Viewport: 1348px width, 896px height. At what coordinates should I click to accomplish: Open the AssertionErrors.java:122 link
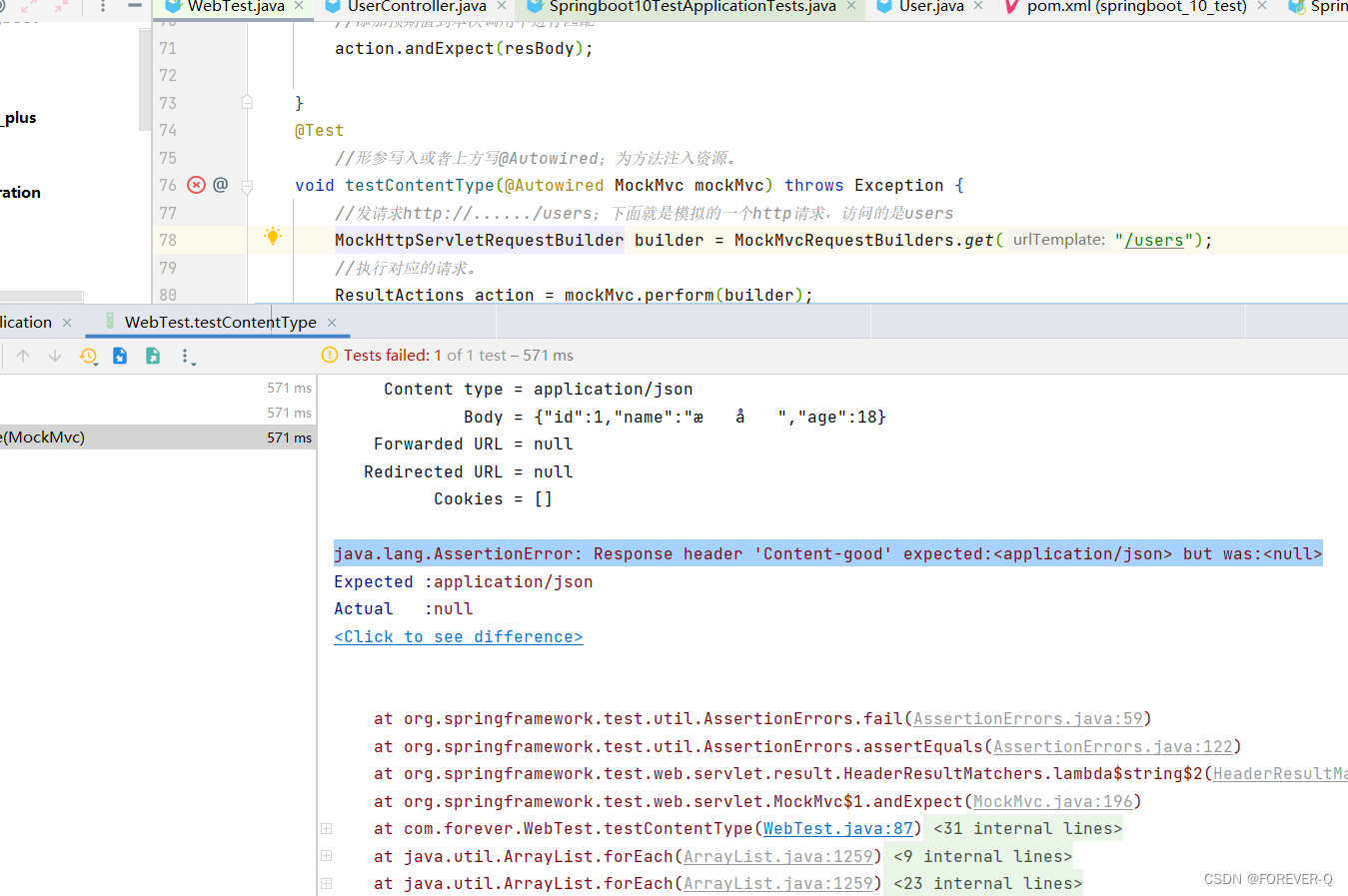[1112, 747]
